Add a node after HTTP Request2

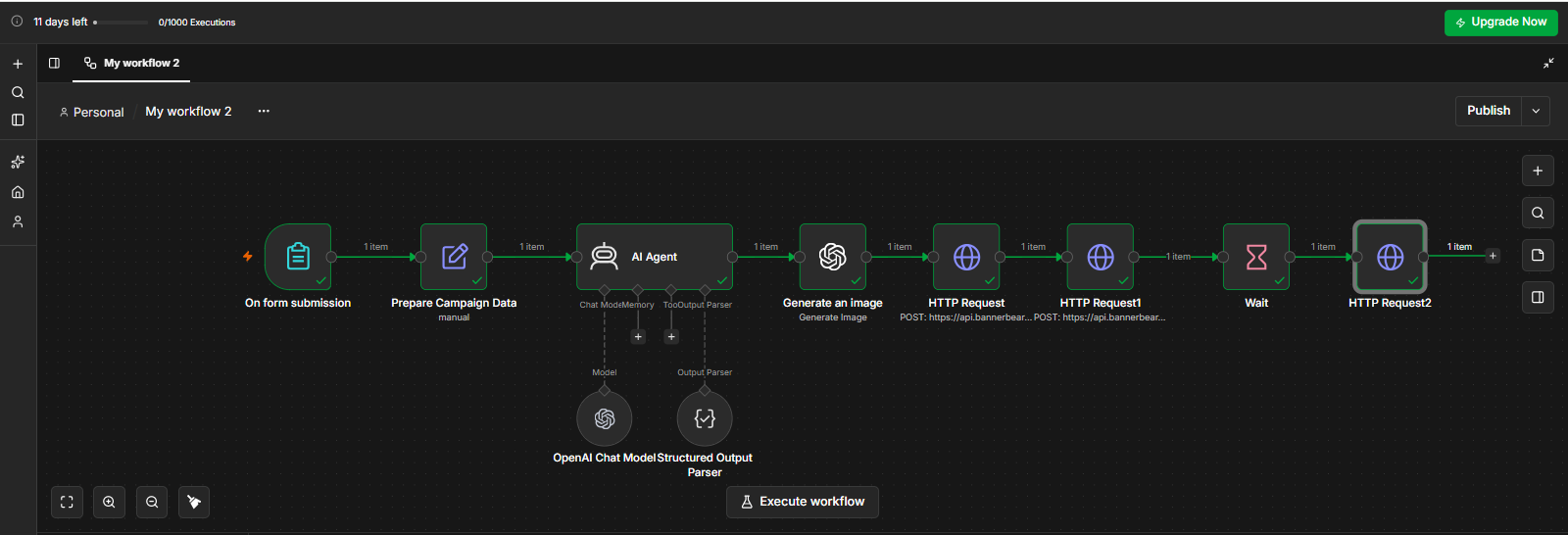click(1493, 257)
